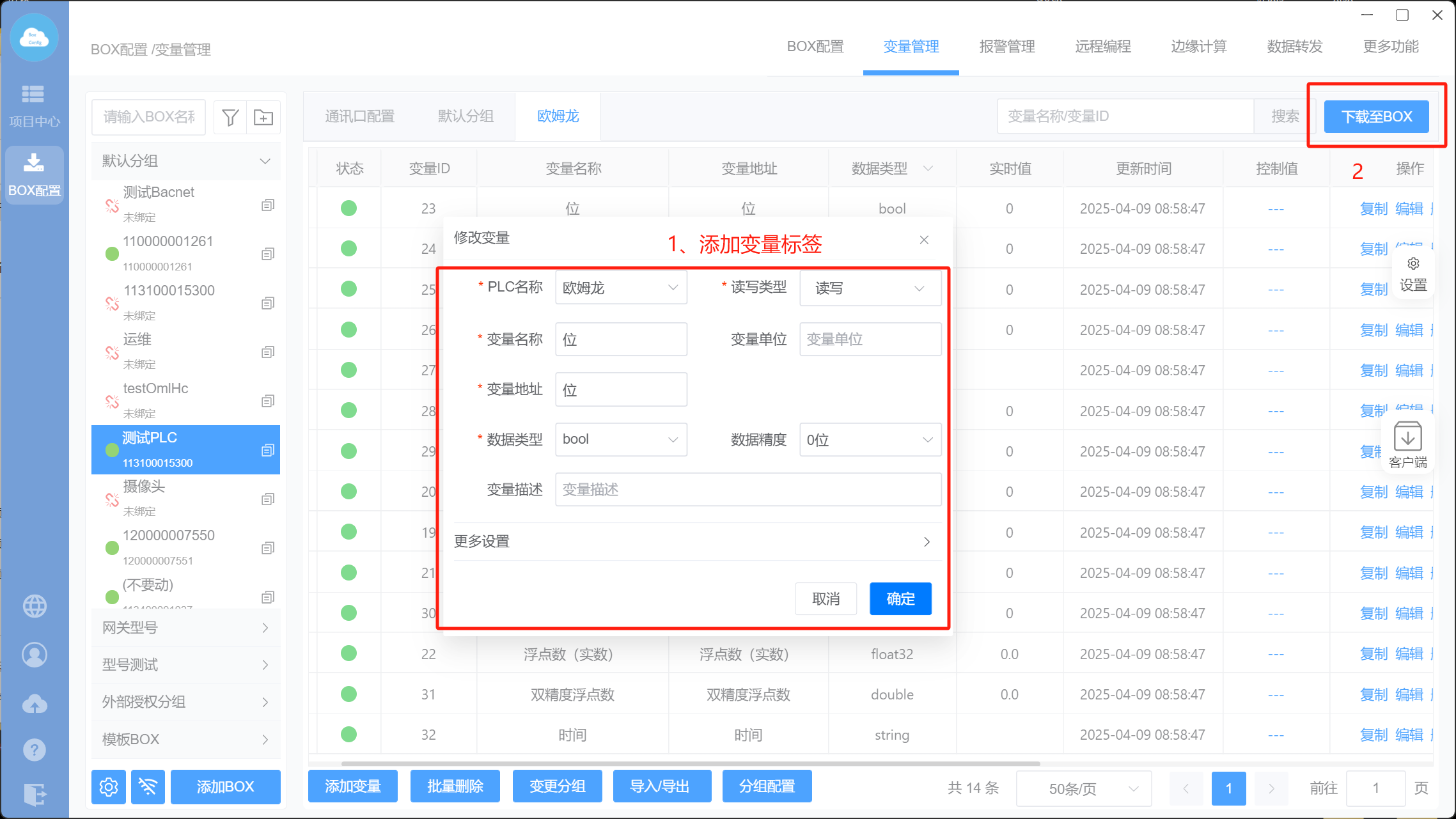Click the 下载至BOX button
The height and width of the screenshot is (819, 1456).
pos(1376,116)
